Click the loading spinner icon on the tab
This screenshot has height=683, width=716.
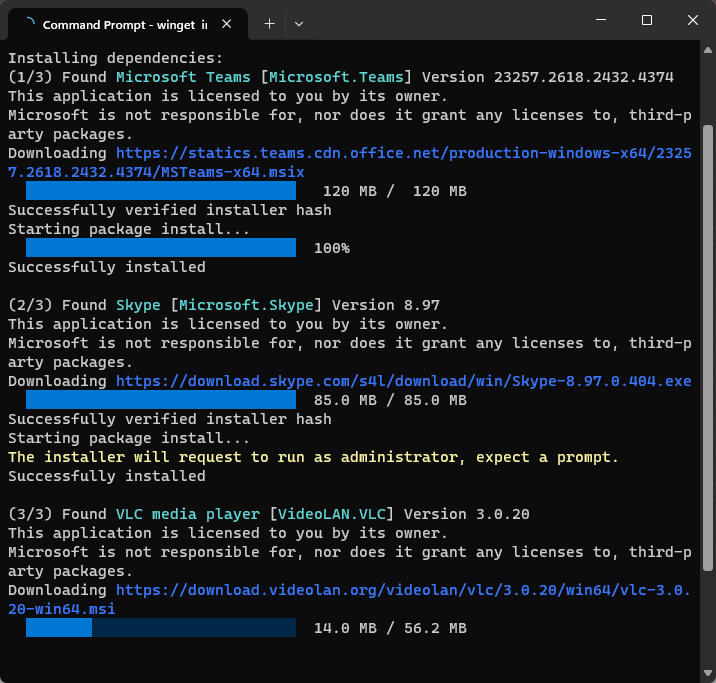(28, 23)
